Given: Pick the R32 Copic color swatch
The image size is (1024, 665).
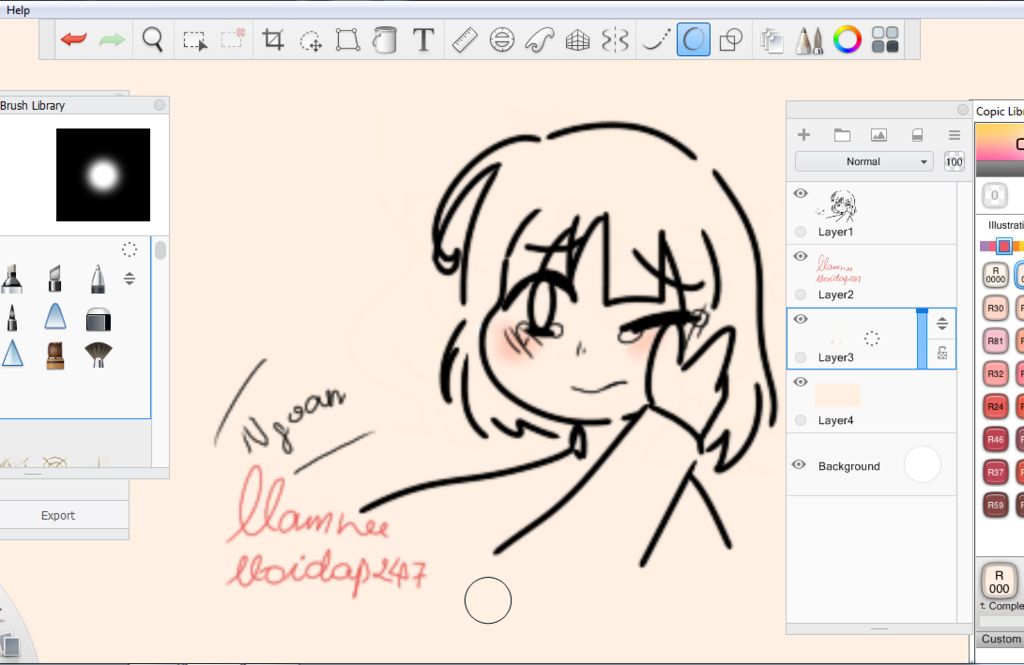Looking at the screenshot, I should coord(995,374).
